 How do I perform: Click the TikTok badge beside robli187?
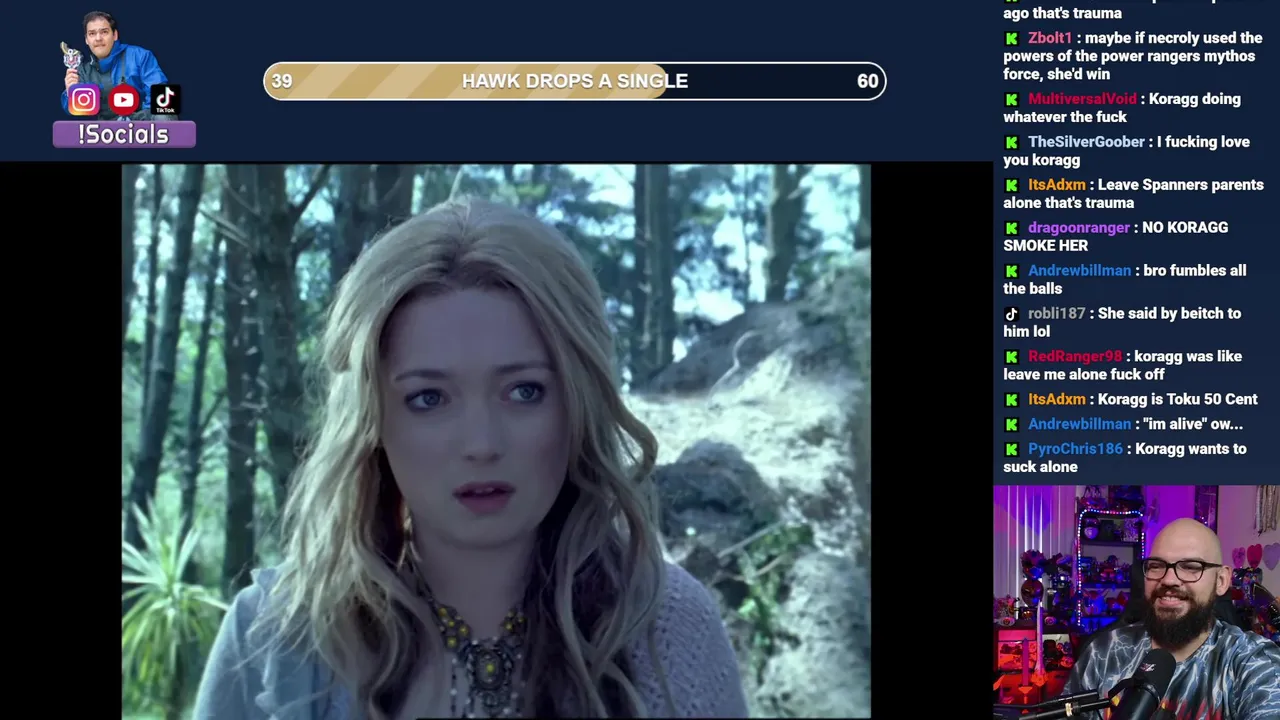tap(1011, 315)
